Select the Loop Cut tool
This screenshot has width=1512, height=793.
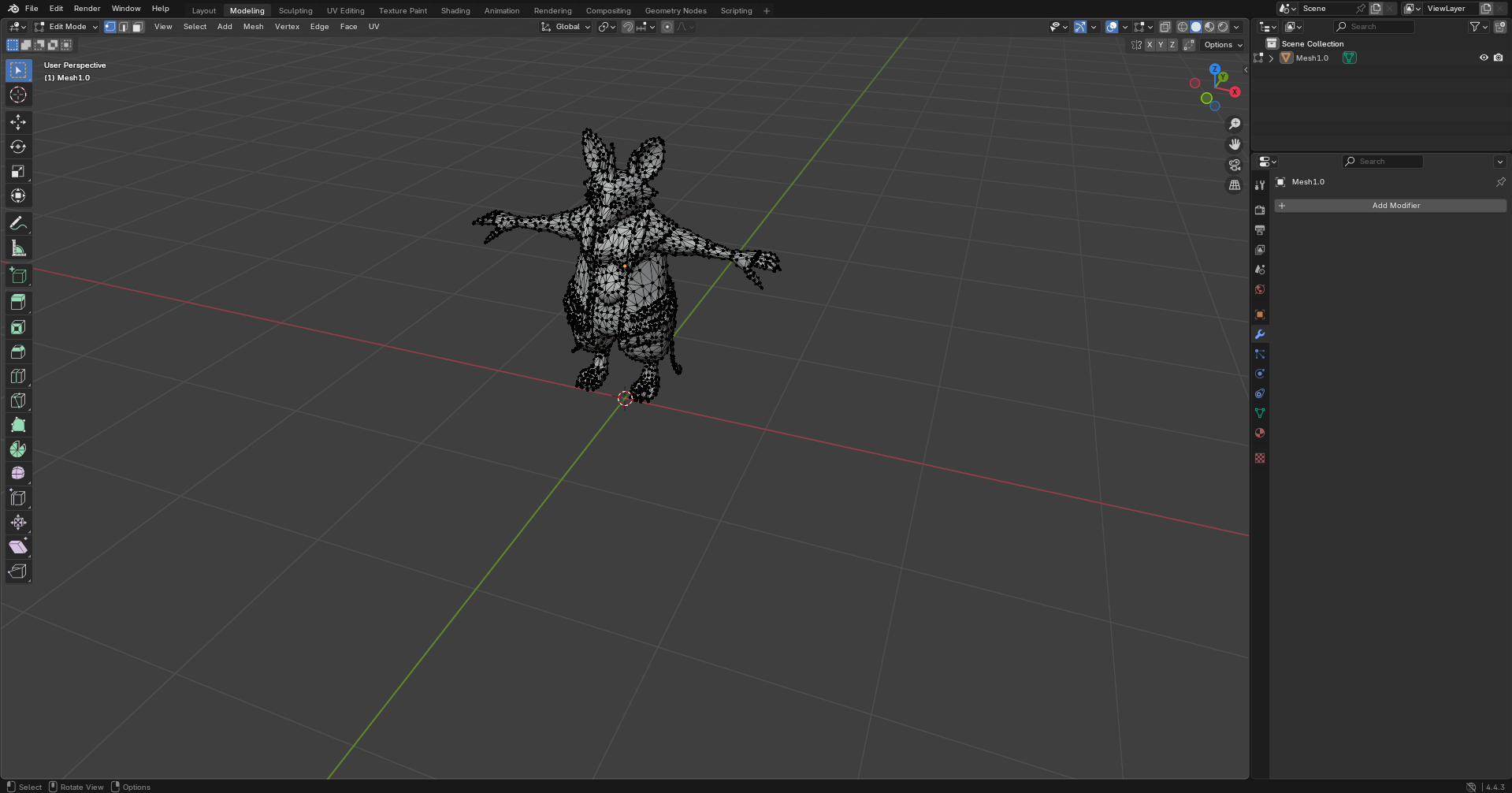pyautogui.click(x=18, y=376)
